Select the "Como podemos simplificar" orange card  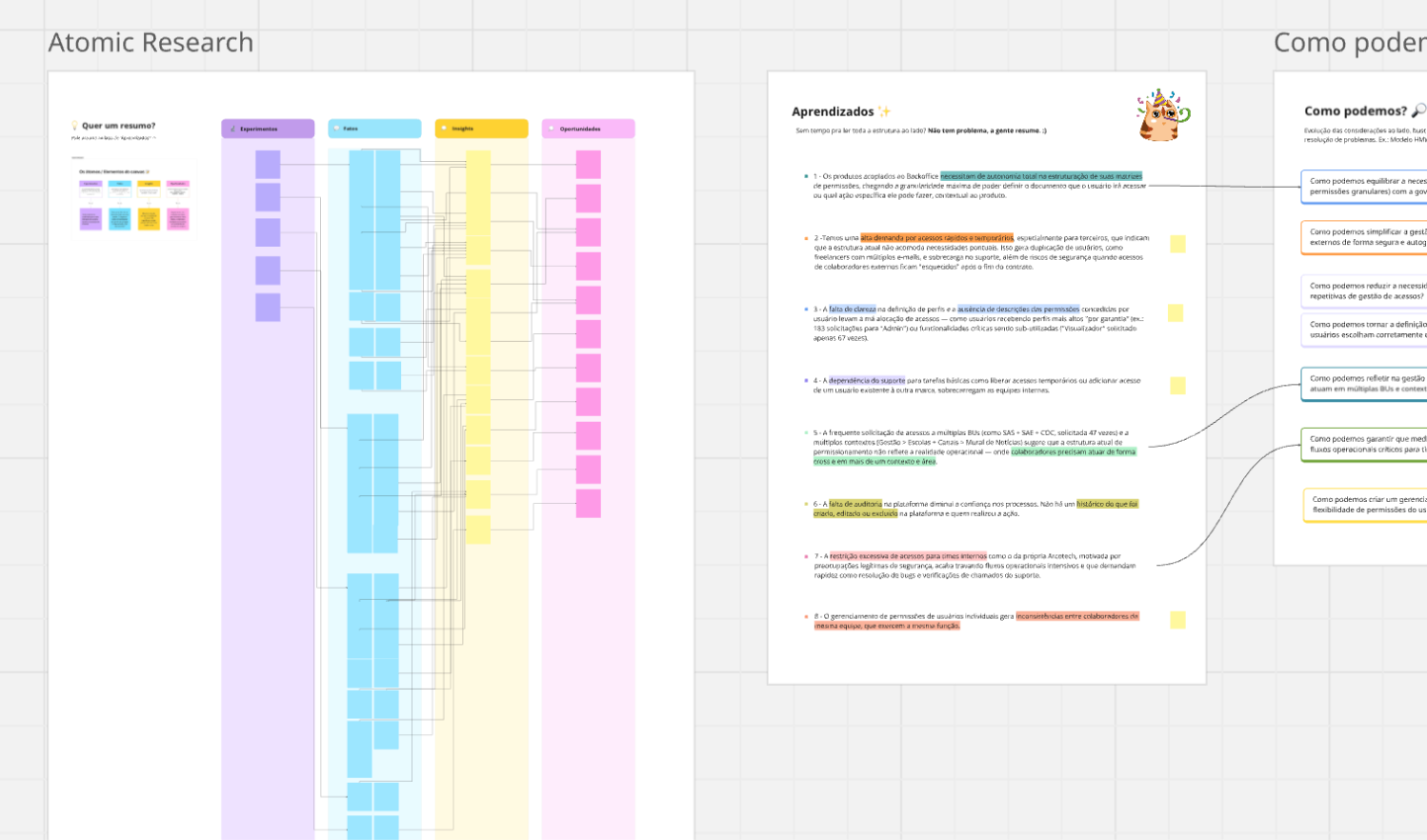tap(1364, 237)
